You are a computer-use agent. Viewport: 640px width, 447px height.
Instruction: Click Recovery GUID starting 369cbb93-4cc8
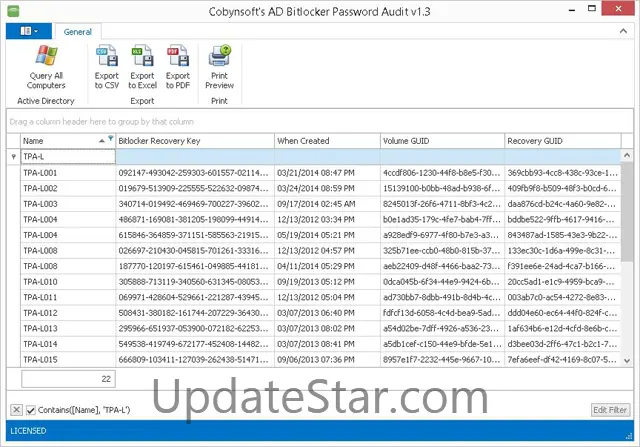pos(562,173)
